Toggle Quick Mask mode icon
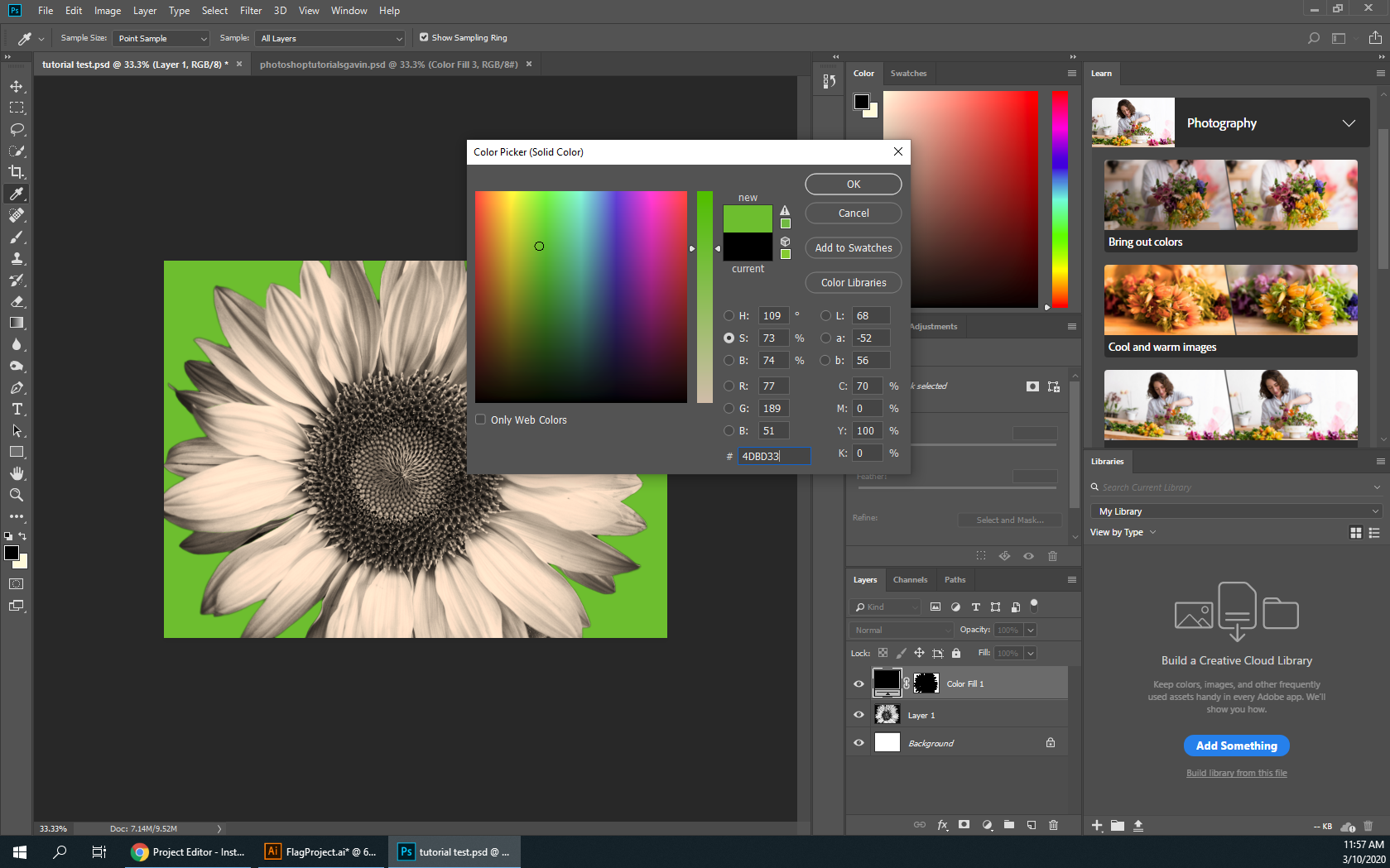 [x=17, y=584]
